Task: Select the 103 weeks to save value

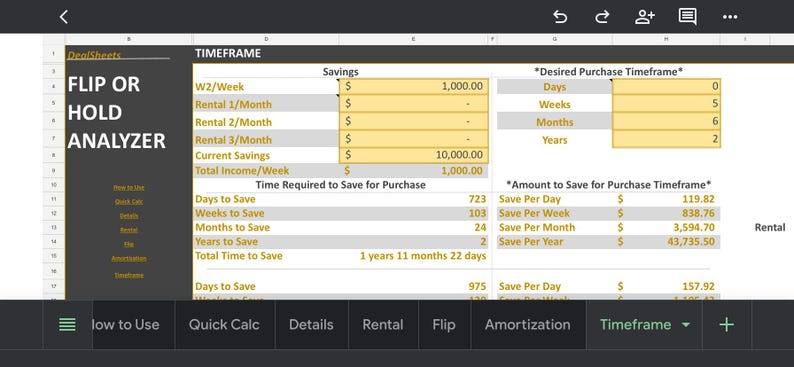Action: point(477,213)
